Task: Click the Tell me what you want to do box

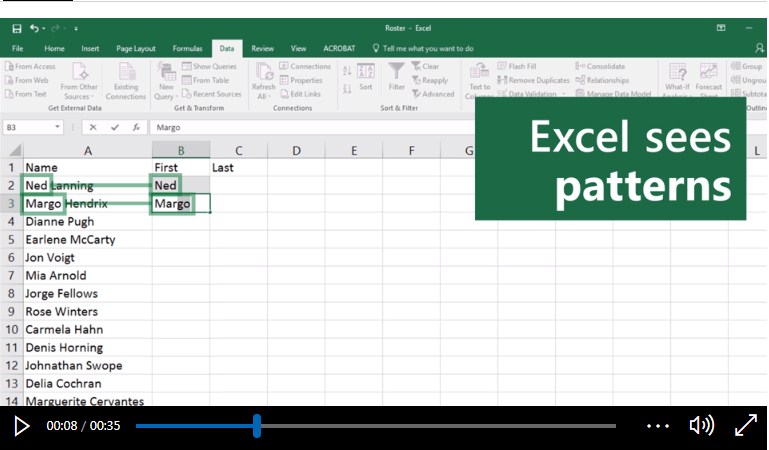Action: [x=423, y=49]
